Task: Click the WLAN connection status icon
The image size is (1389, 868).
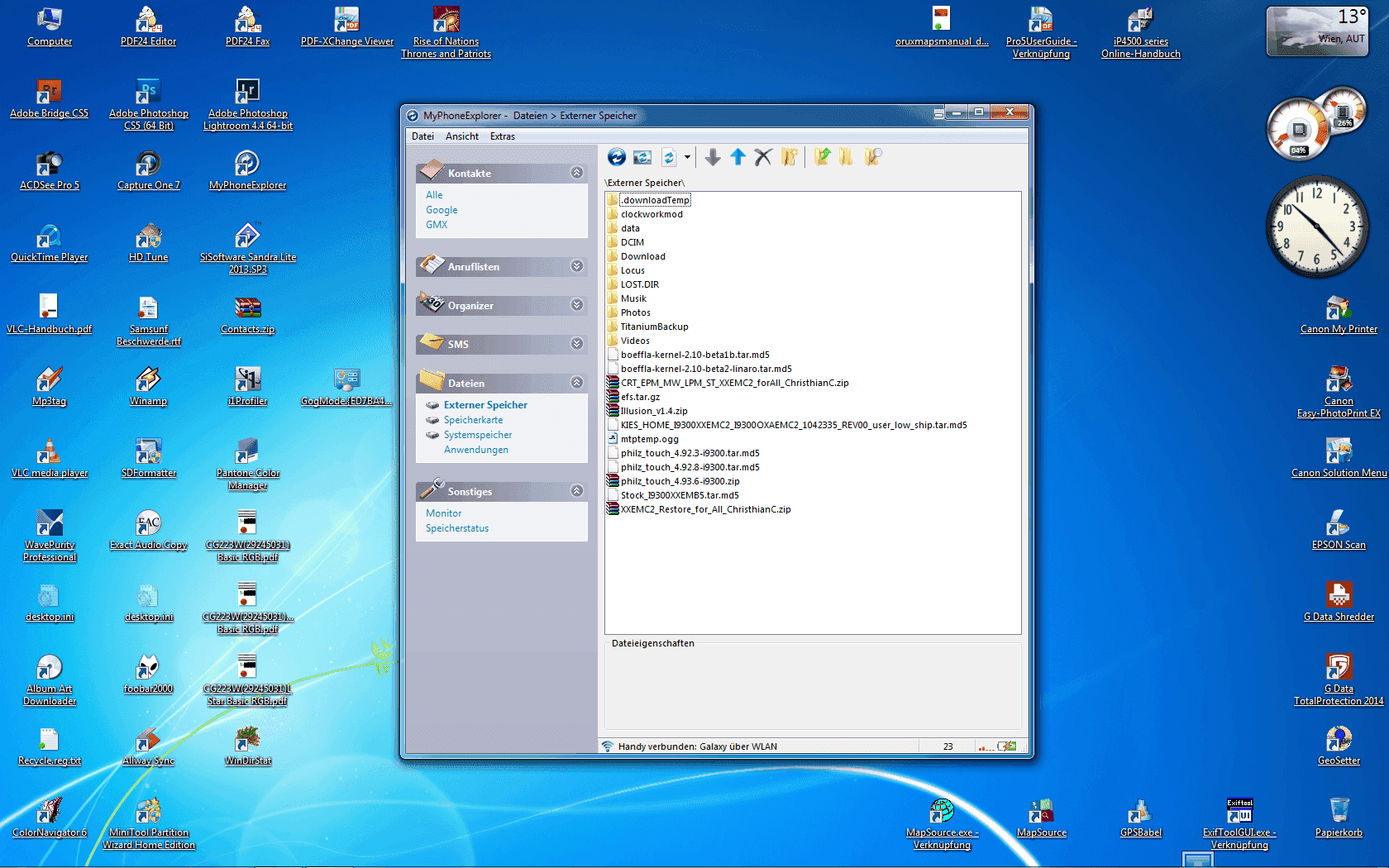Action: [x=608, y=746]
